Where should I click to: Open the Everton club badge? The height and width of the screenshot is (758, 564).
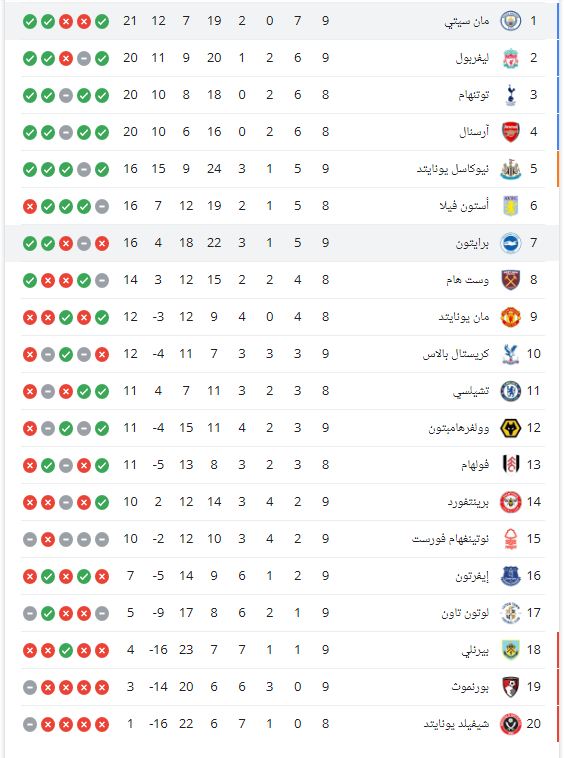click(510, 576)
